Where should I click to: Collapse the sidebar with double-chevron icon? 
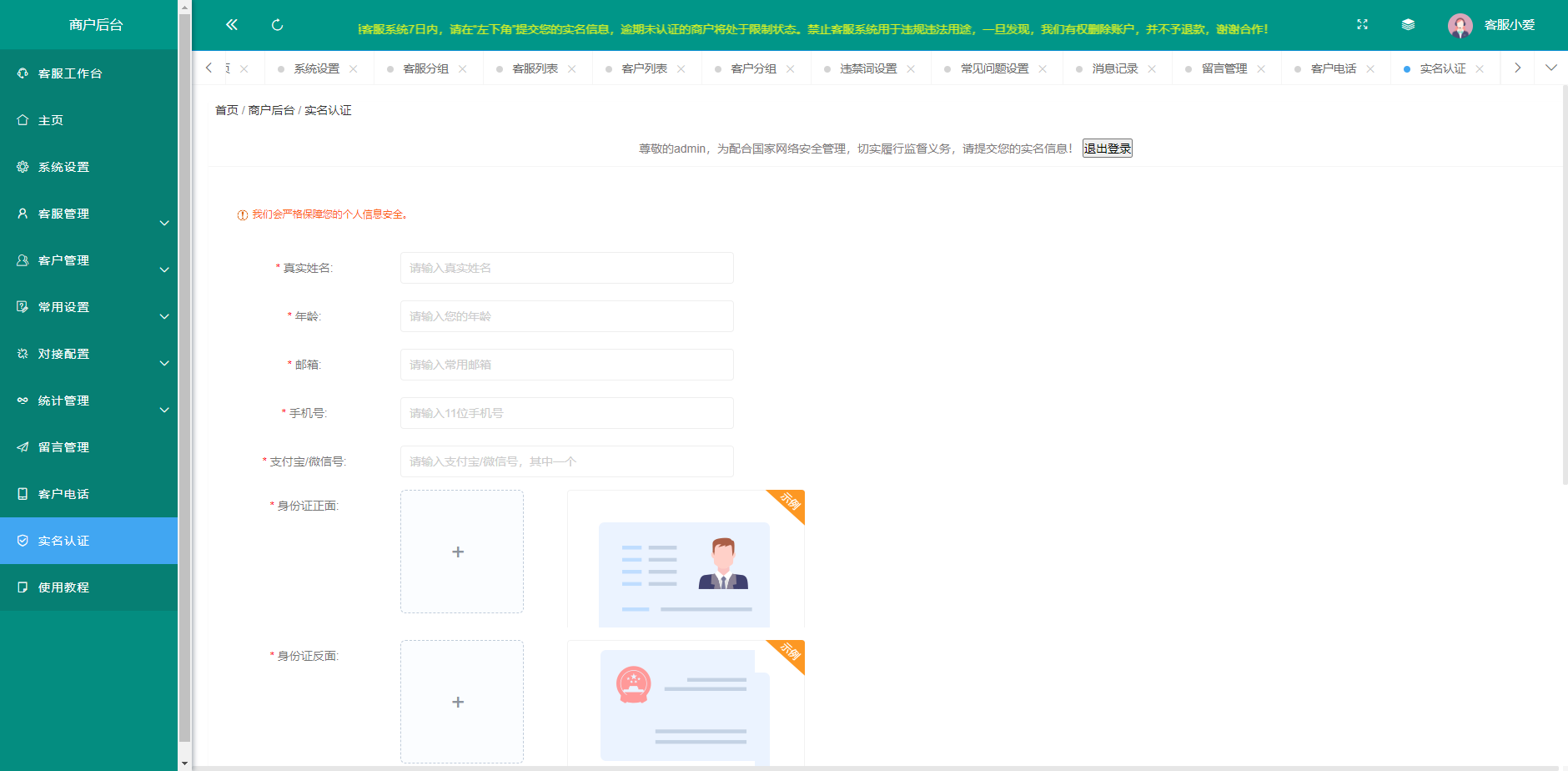[x=232, y=25]
